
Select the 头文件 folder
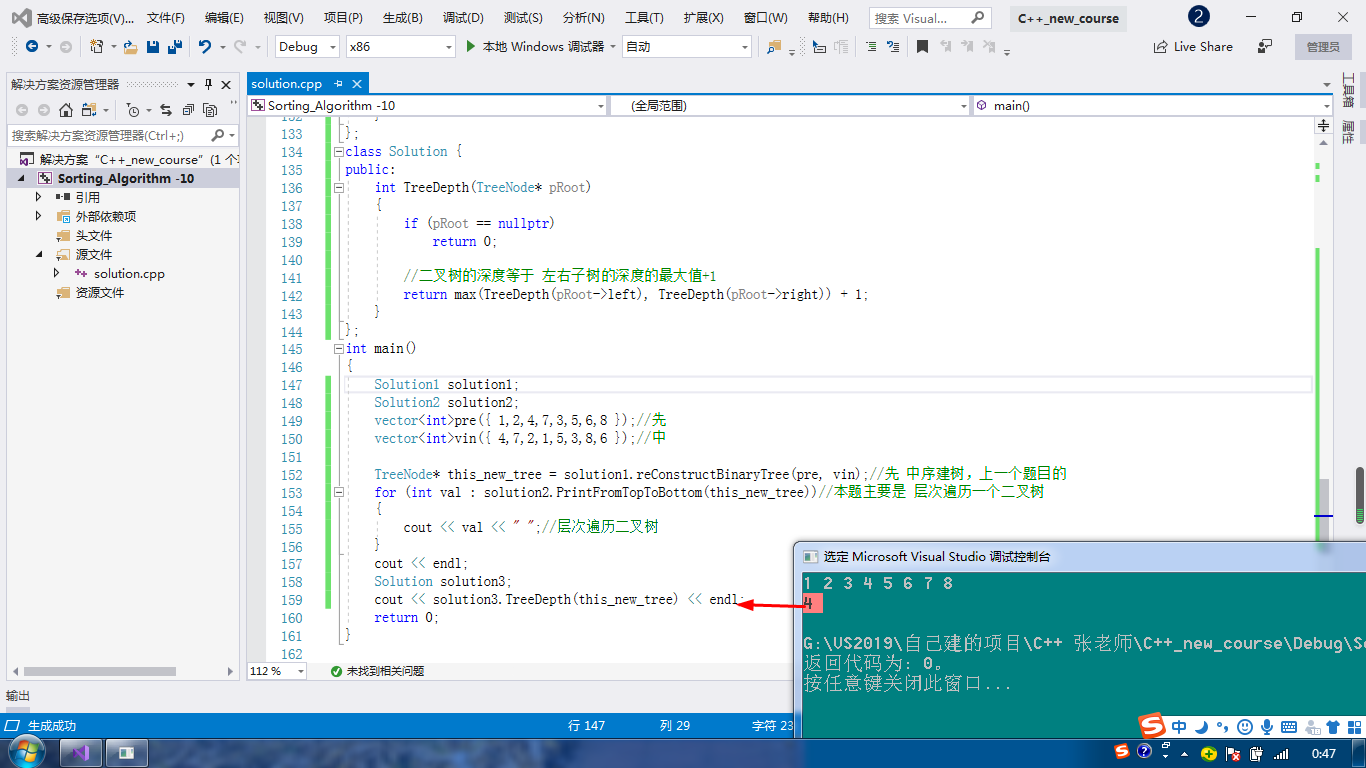(x=94, y=235)
